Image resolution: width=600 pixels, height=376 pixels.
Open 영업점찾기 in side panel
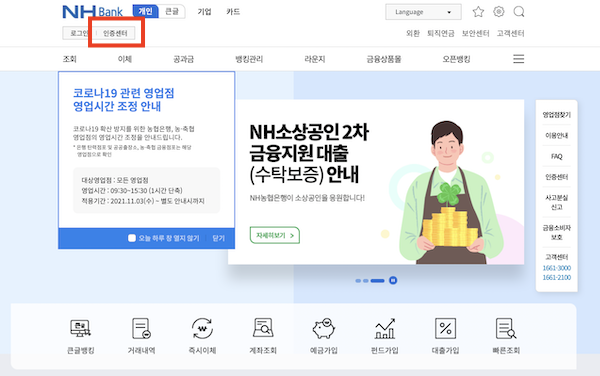tap(556, 114)
